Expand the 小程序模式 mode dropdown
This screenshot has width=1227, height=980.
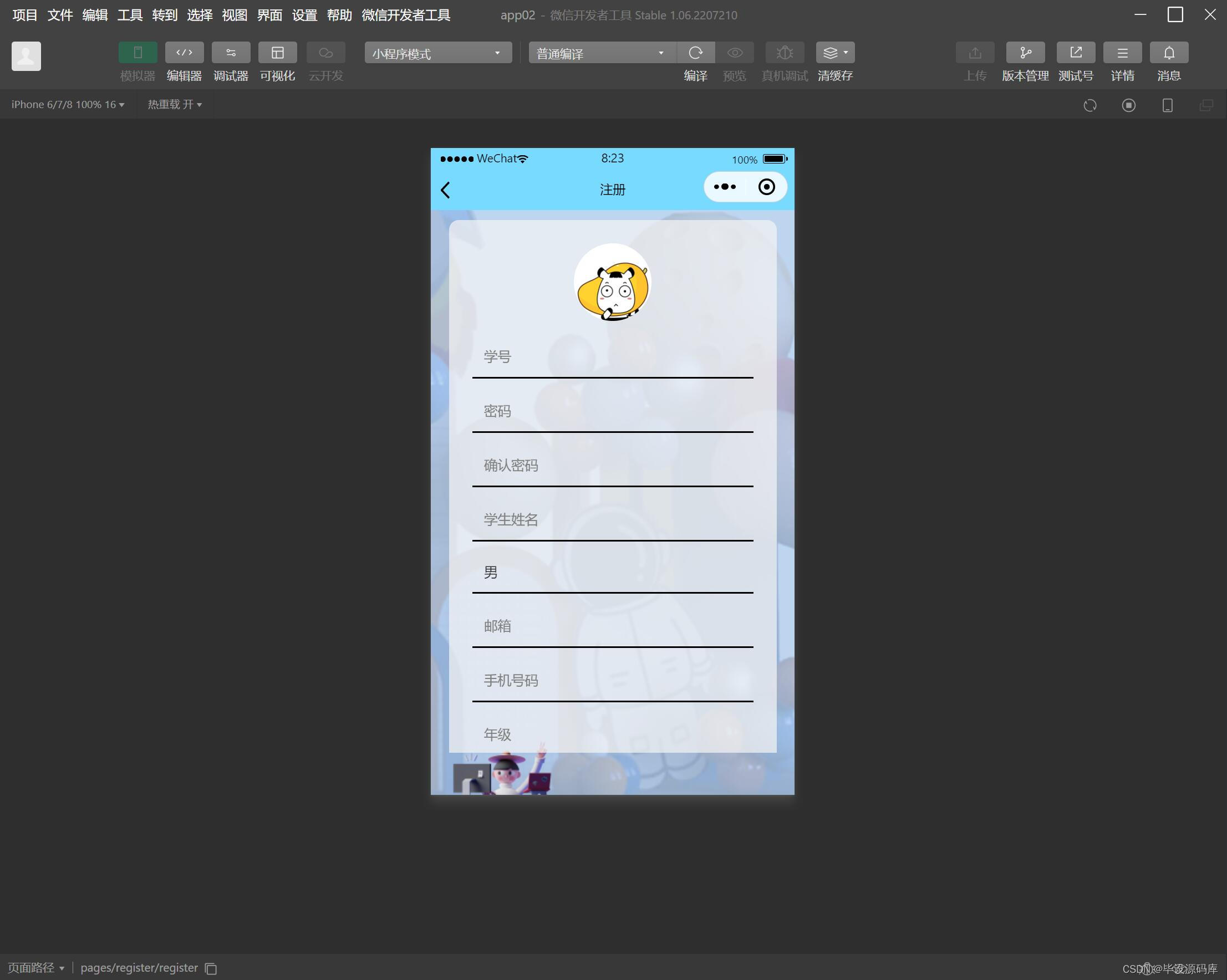(437, 53)
